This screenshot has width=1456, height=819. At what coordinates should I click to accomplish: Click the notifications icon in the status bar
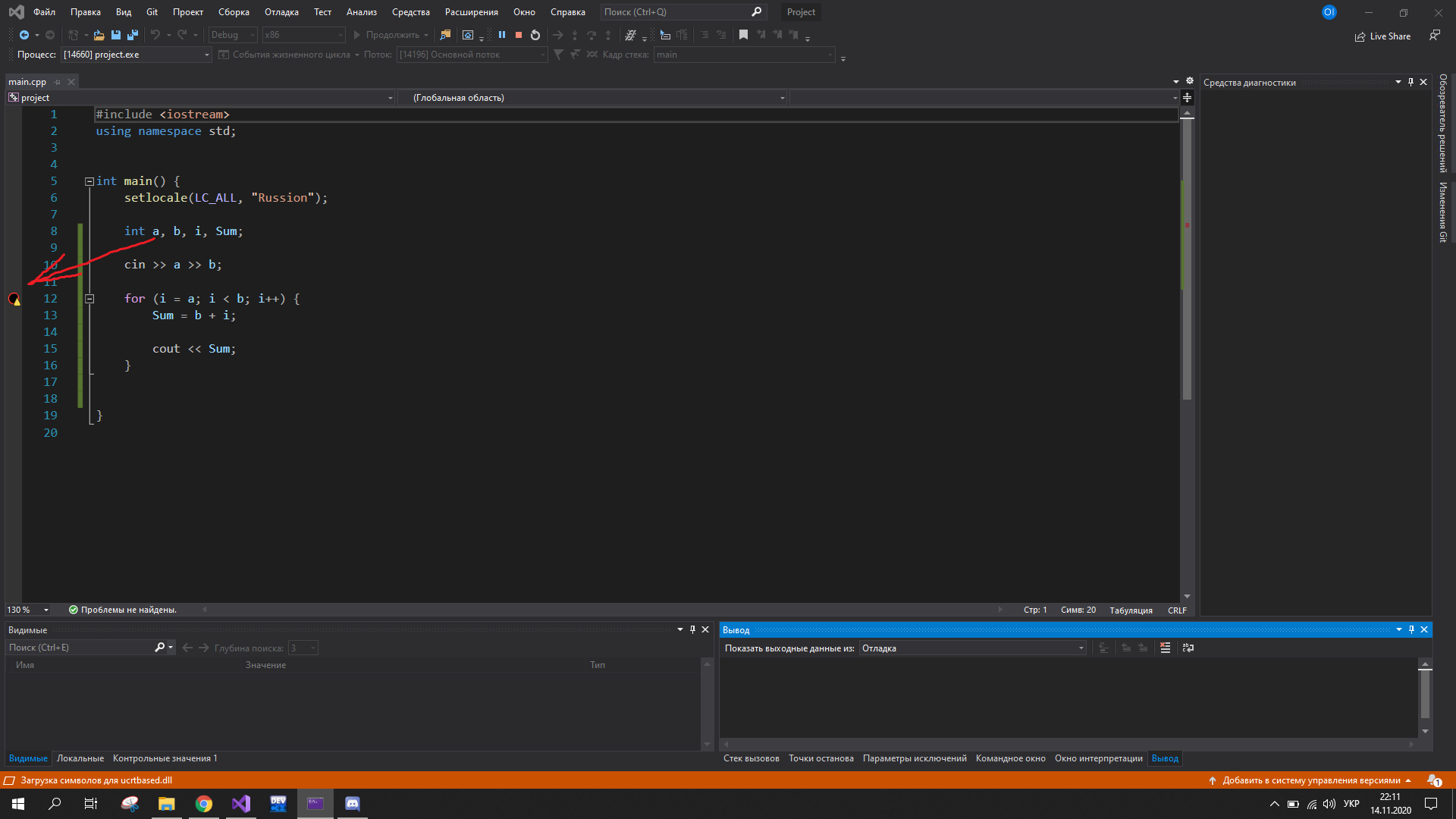pos(1434,780)
